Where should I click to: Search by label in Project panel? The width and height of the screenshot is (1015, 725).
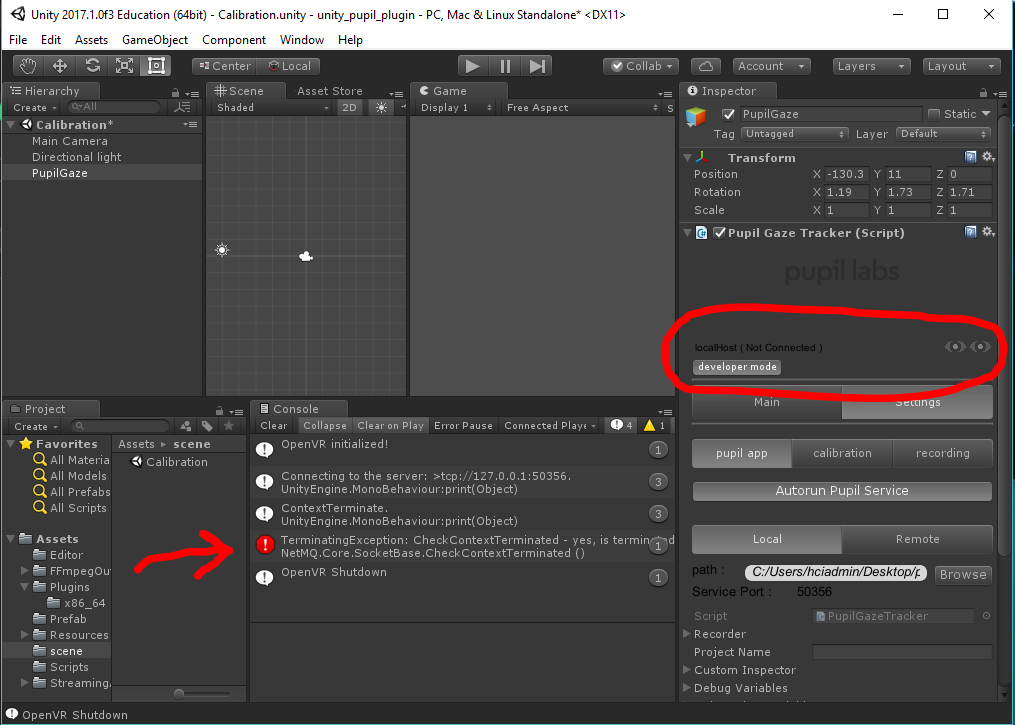(207, 426)
